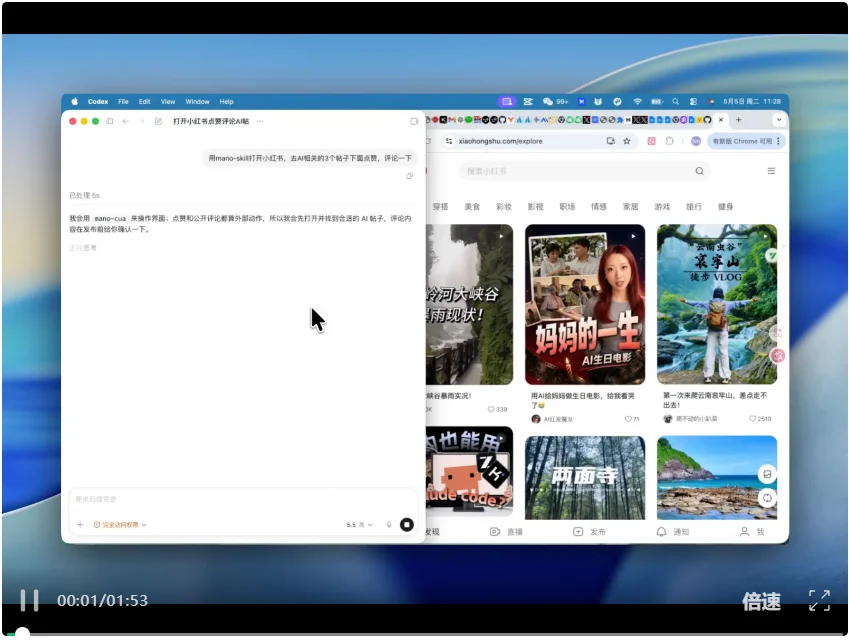Select the 美食 category tab
This screenshot has height=640, width=849.
(472, 206)
